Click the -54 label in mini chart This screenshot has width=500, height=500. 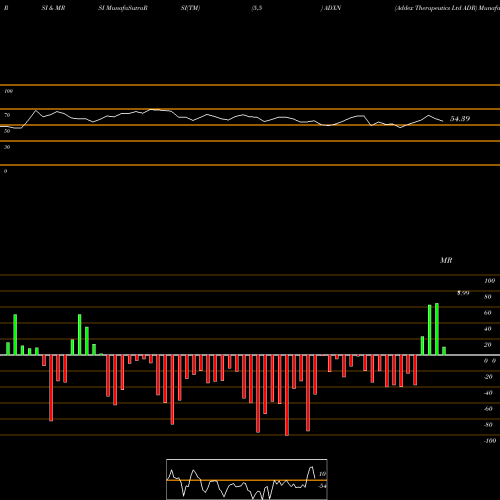coord(322,486)
